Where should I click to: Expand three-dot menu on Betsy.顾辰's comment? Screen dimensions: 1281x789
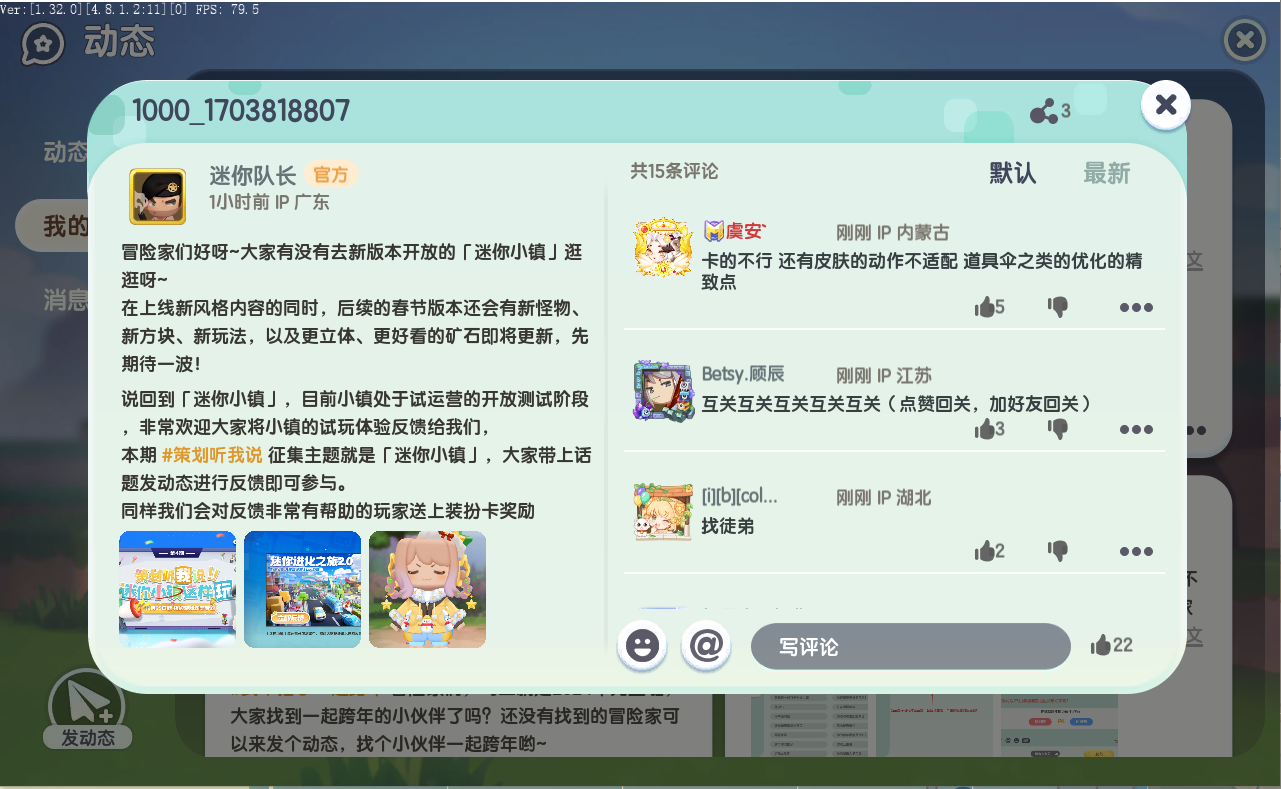coord(1136,430)
